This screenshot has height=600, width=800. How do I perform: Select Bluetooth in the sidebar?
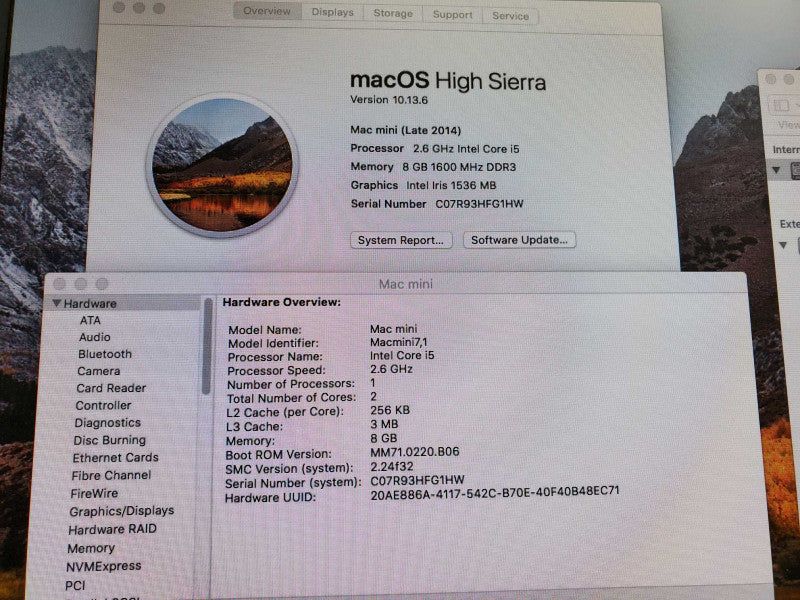105,354
